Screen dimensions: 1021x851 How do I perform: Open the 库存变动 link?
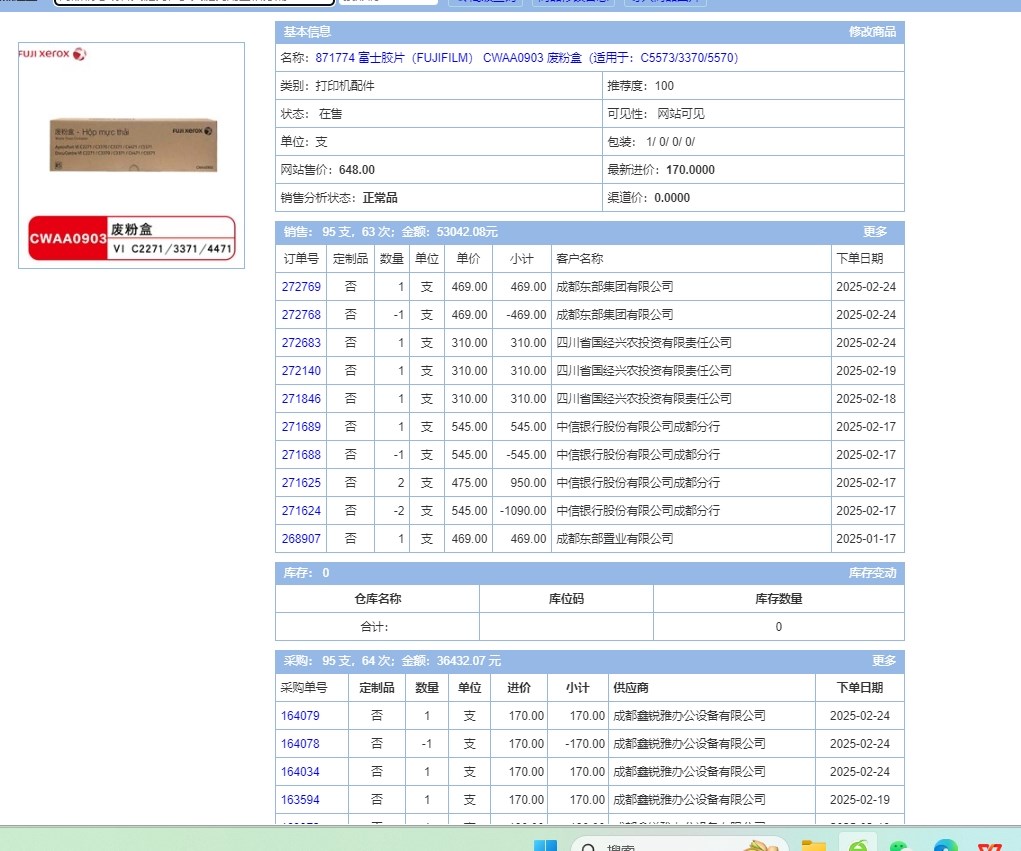tap(872, 573)
